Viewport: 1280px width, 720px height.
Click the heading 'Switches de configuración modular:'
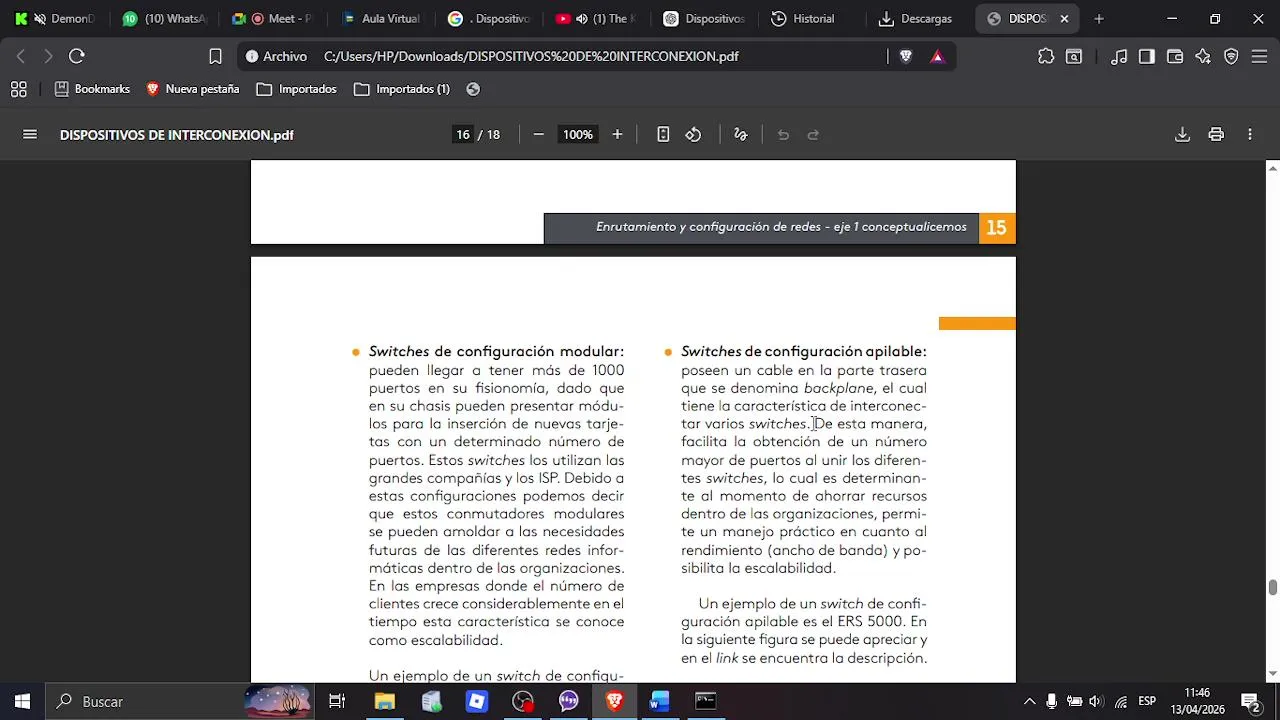(496, 352)
